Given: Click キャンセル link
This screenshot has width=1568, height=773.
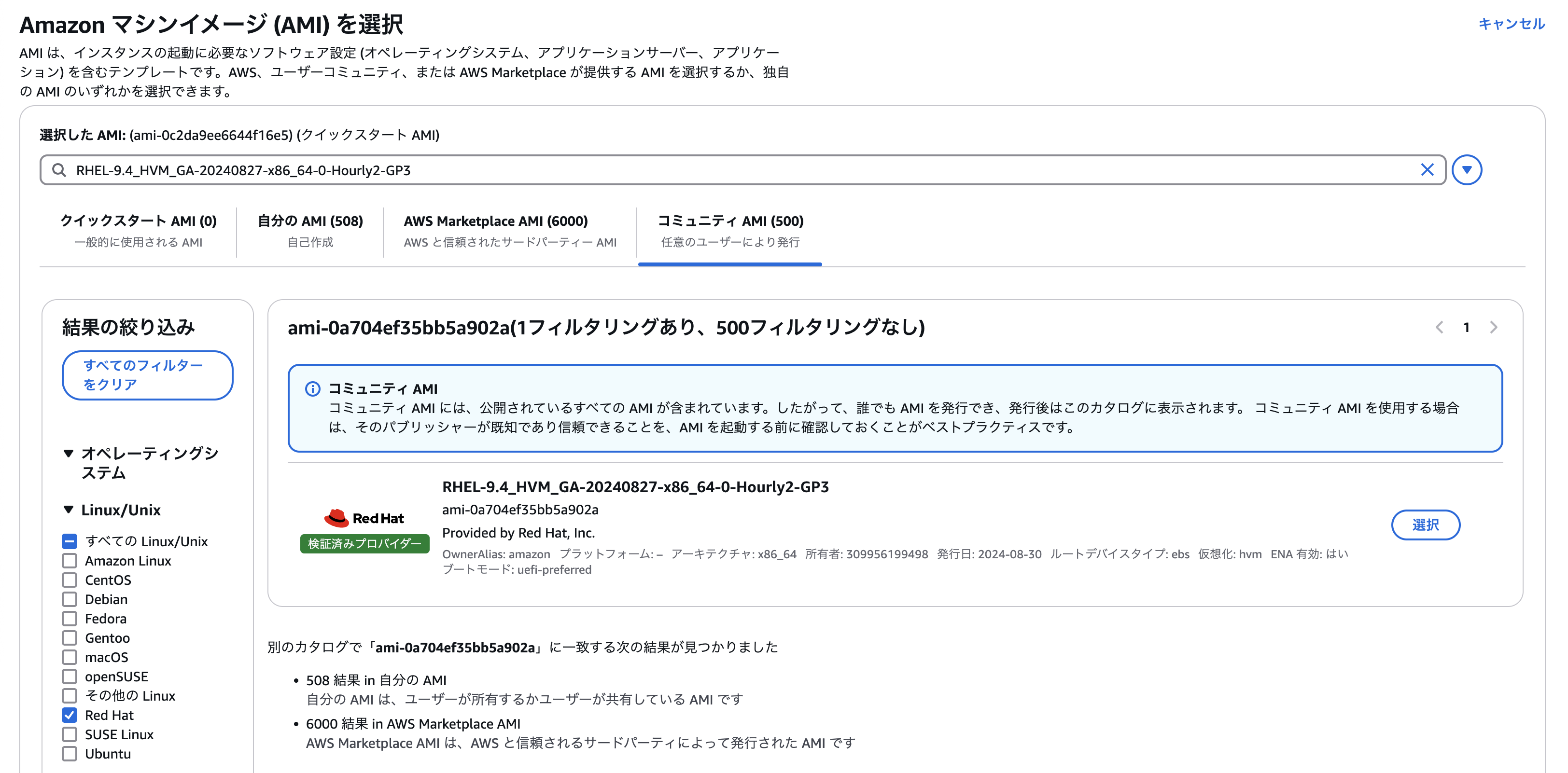Looking at the screenshot, I should click(1512, 24).
